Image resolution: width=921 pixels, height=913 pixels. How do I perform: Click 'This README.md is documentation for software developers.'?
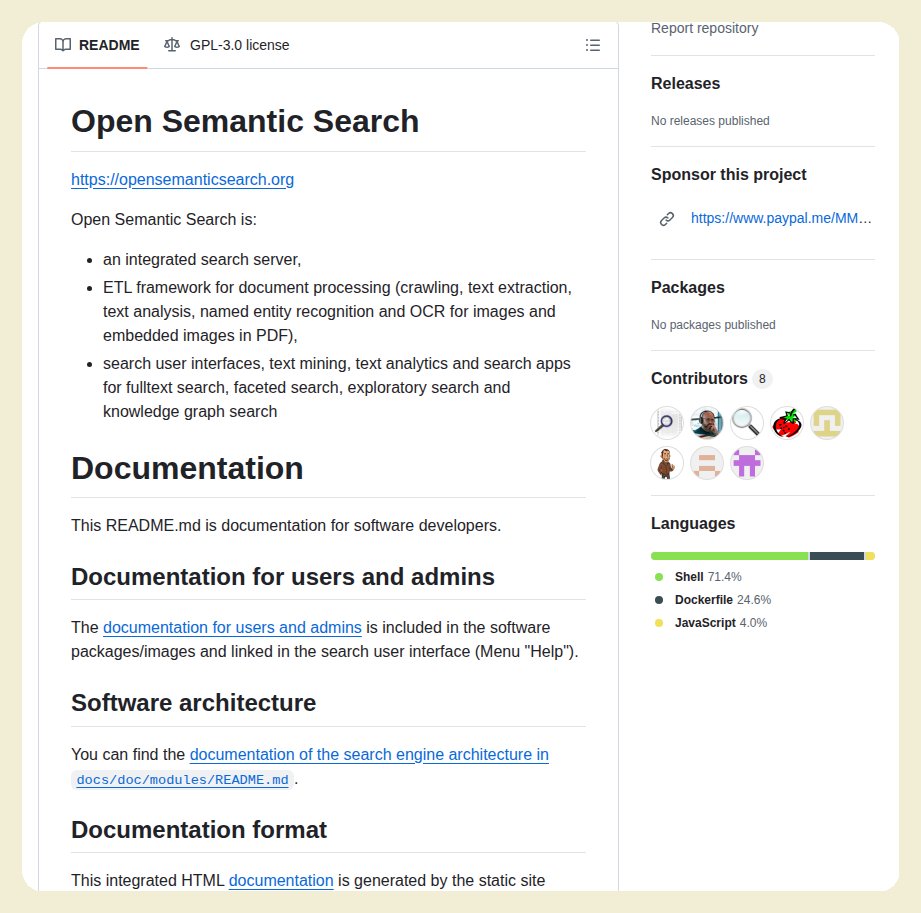tap(286, 526)
